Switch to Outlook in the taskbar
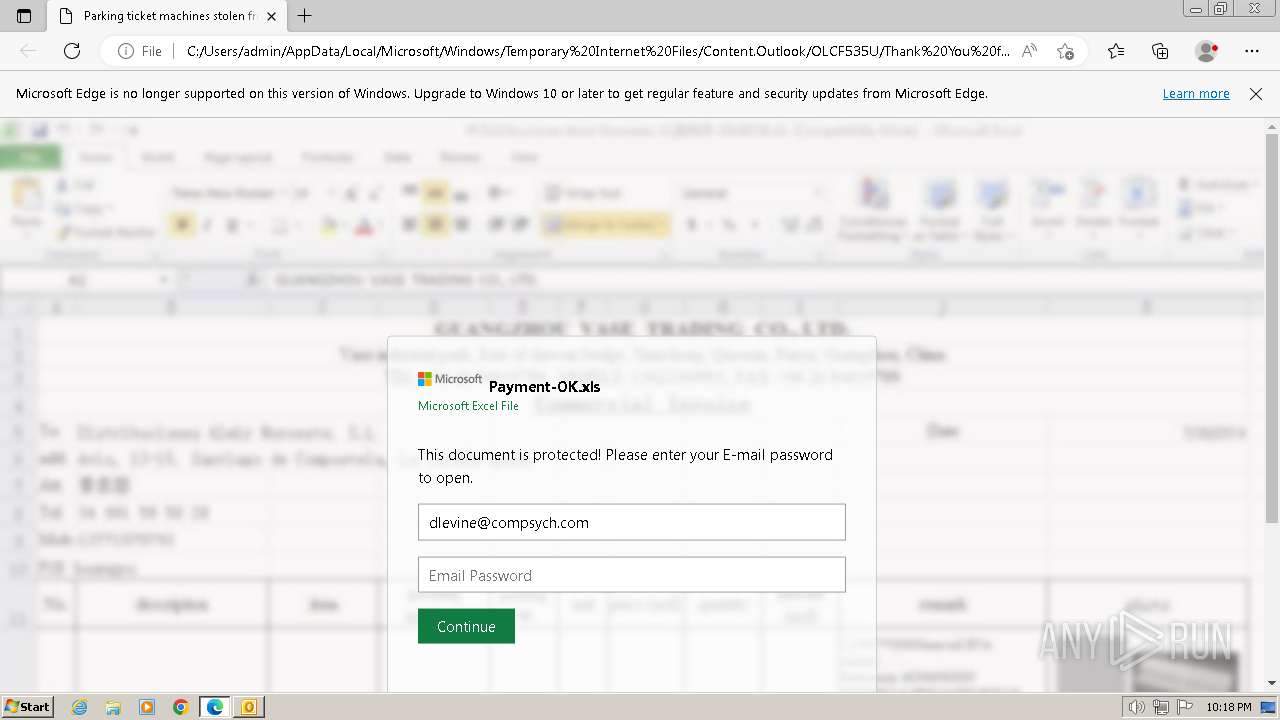The width and height of the screenshot is (1280, 720). click(248, 707)
